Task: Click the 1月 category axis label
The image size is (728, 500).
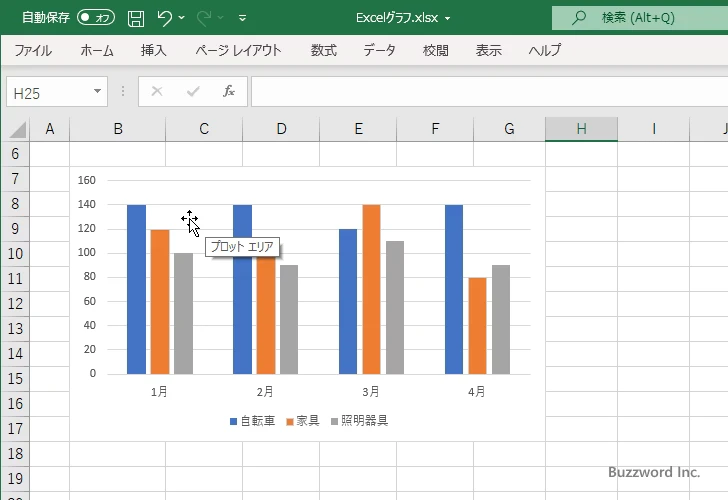Action: 159,392
